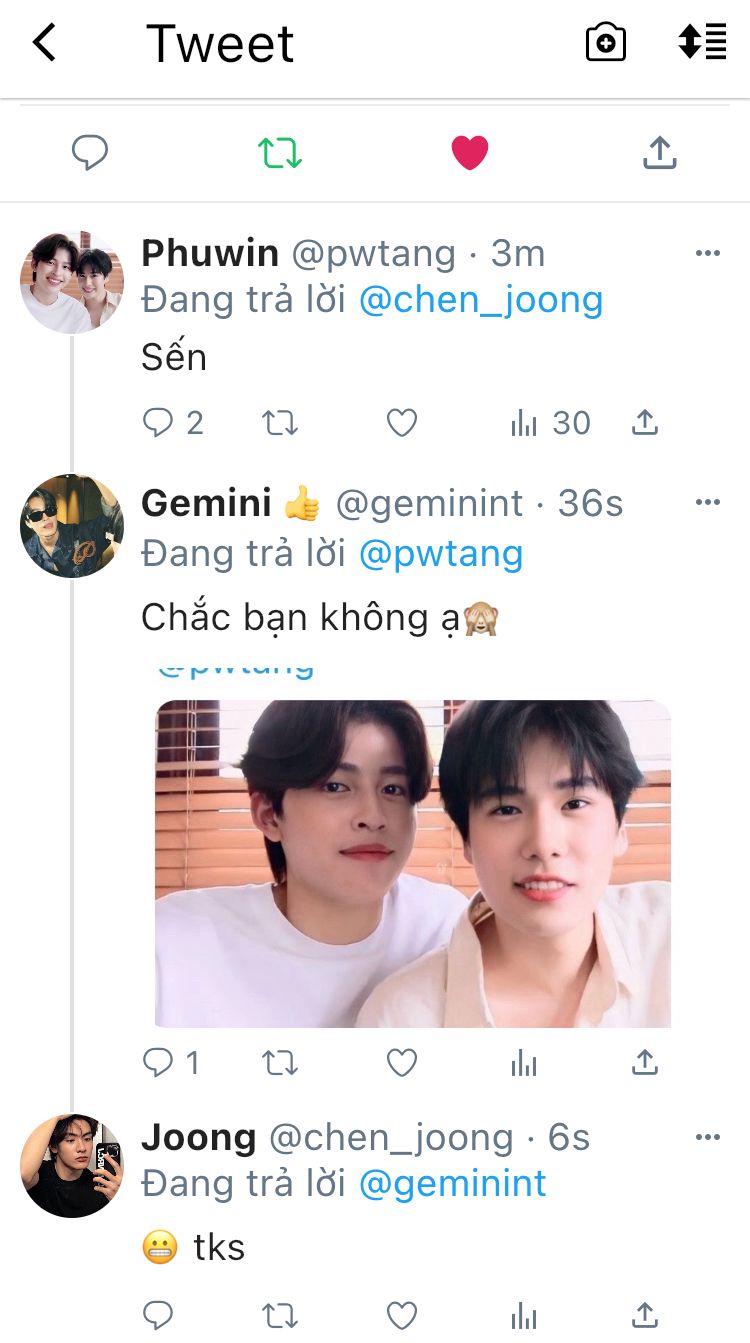Share the main tweet

coord(659,153)
